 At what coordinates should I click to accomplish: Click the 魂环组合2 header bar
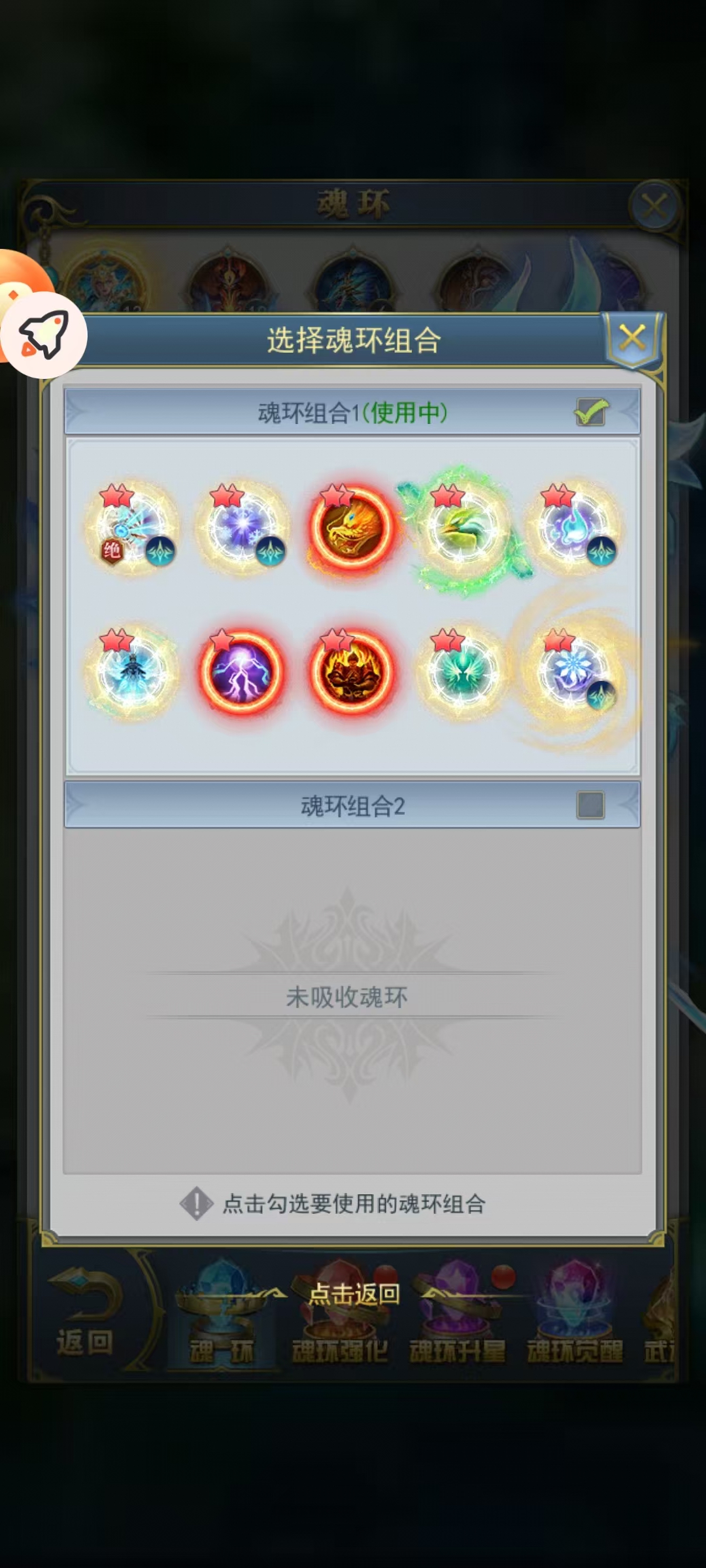click(352, 805)
